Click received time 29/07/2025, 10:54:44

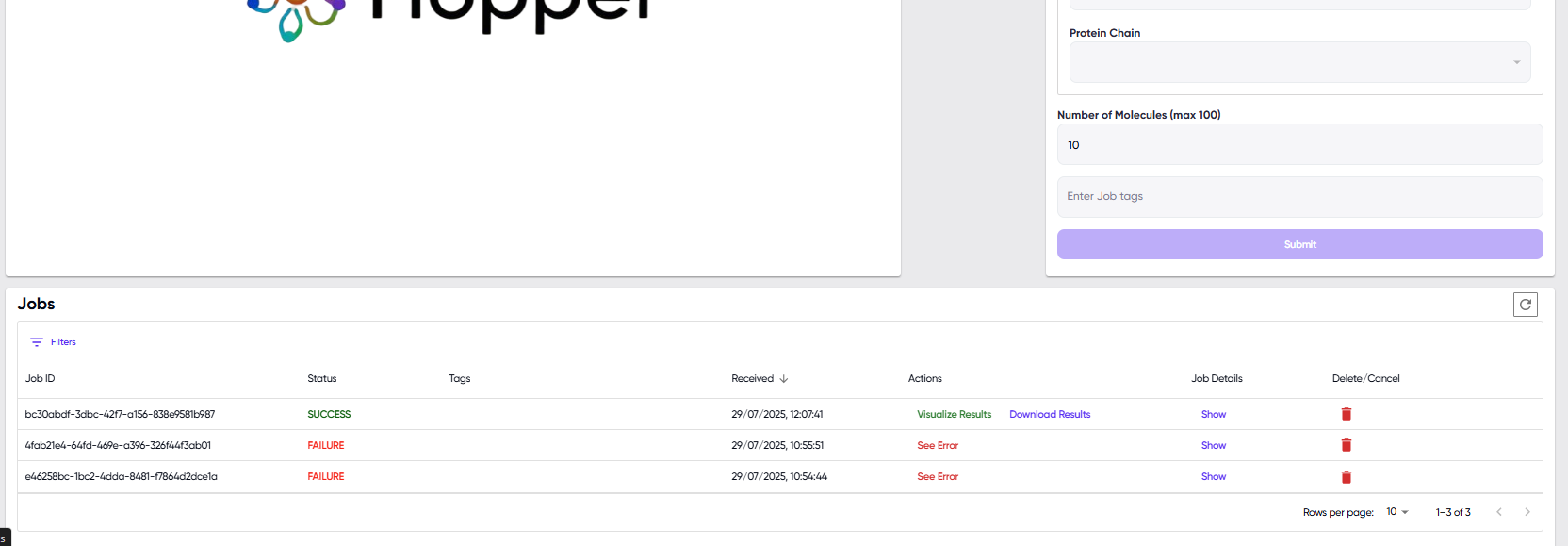coord(779,476)
